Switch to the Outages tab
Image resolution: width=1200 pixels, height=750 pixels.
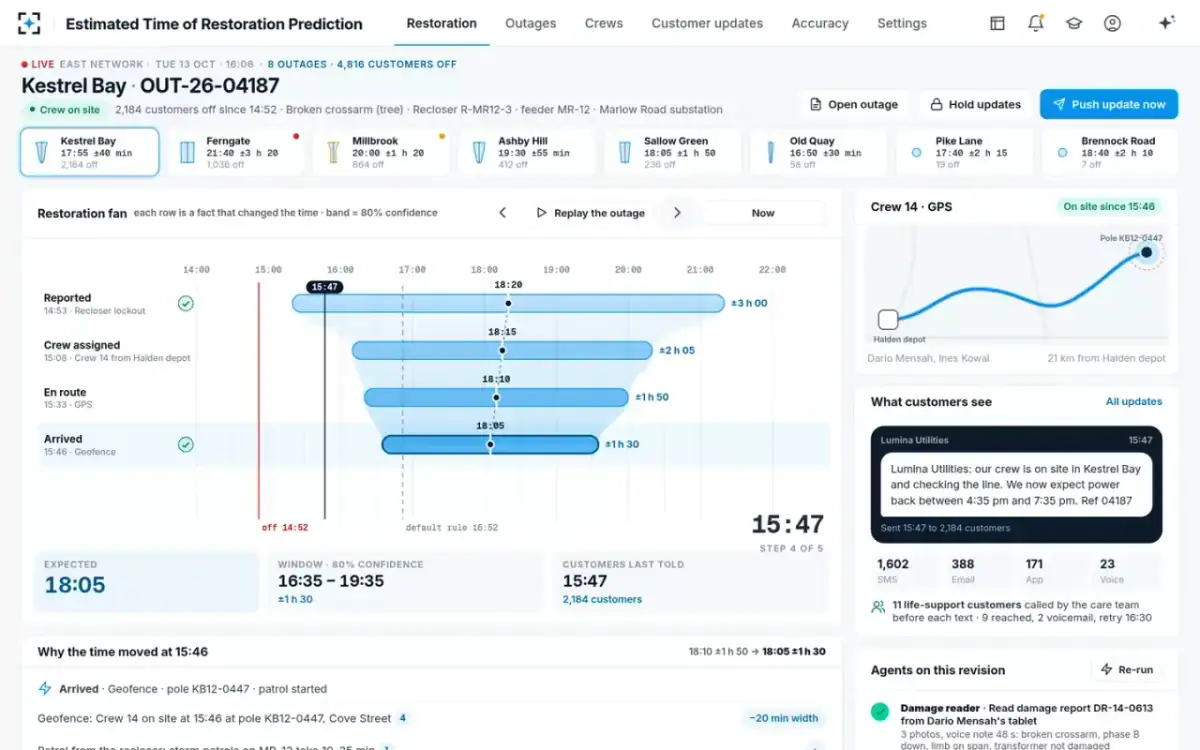pyautogui.click(x=530, y=23)
